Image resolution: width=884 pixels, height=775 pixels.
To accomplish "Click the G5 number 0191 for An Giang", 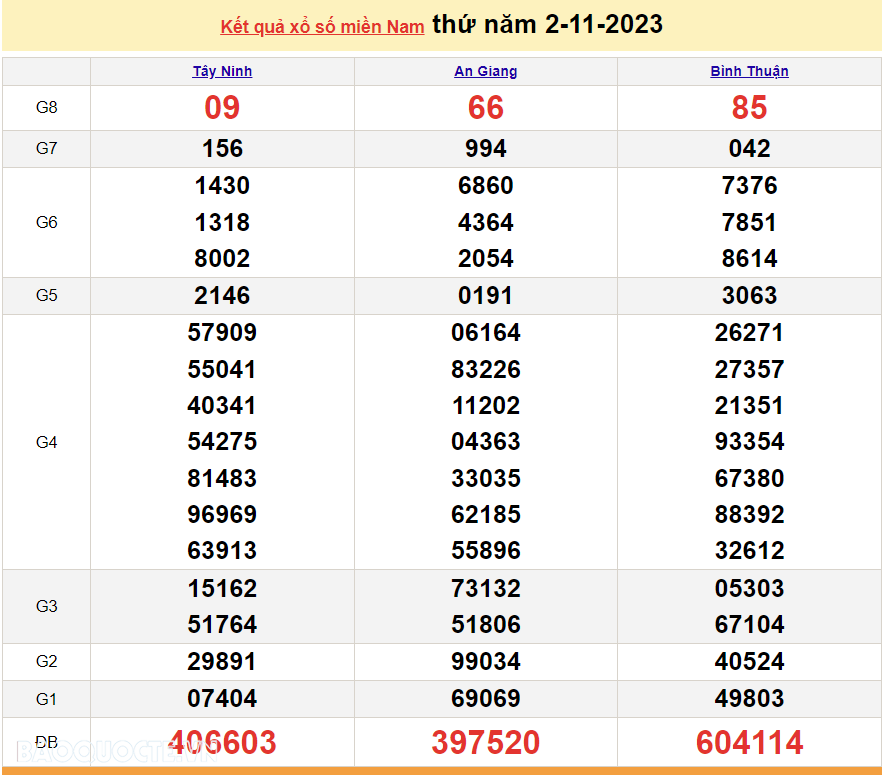I will [486, 296].
